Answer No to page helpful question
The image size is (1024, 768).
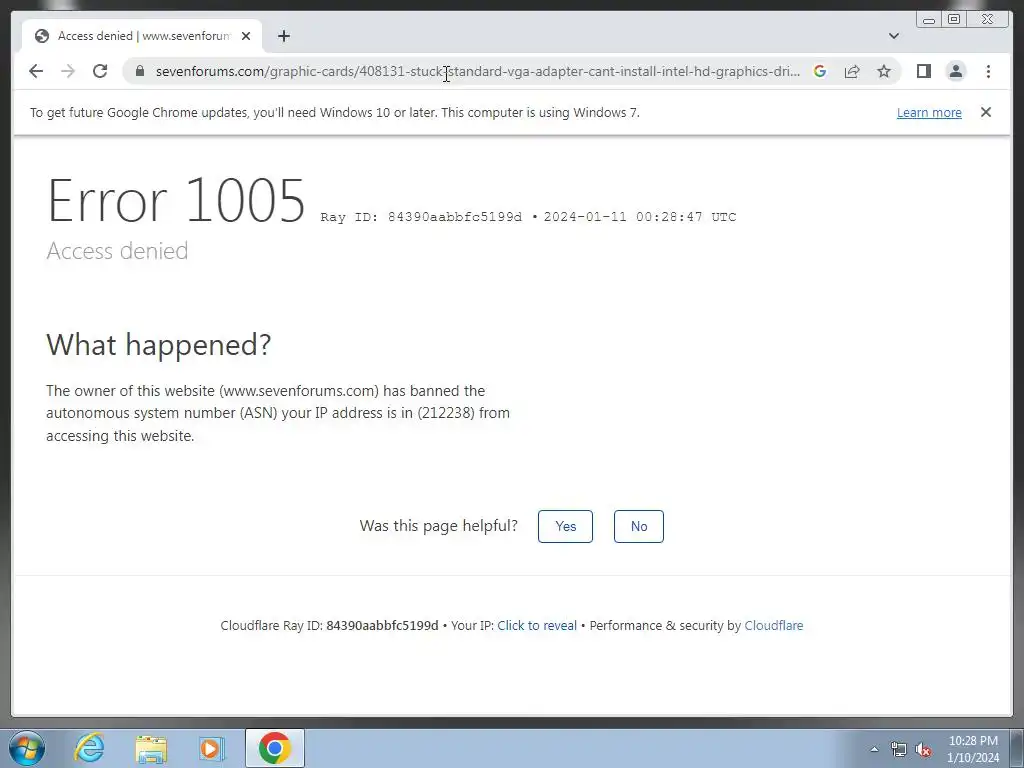pyautogui.click(x=639, y=526)
